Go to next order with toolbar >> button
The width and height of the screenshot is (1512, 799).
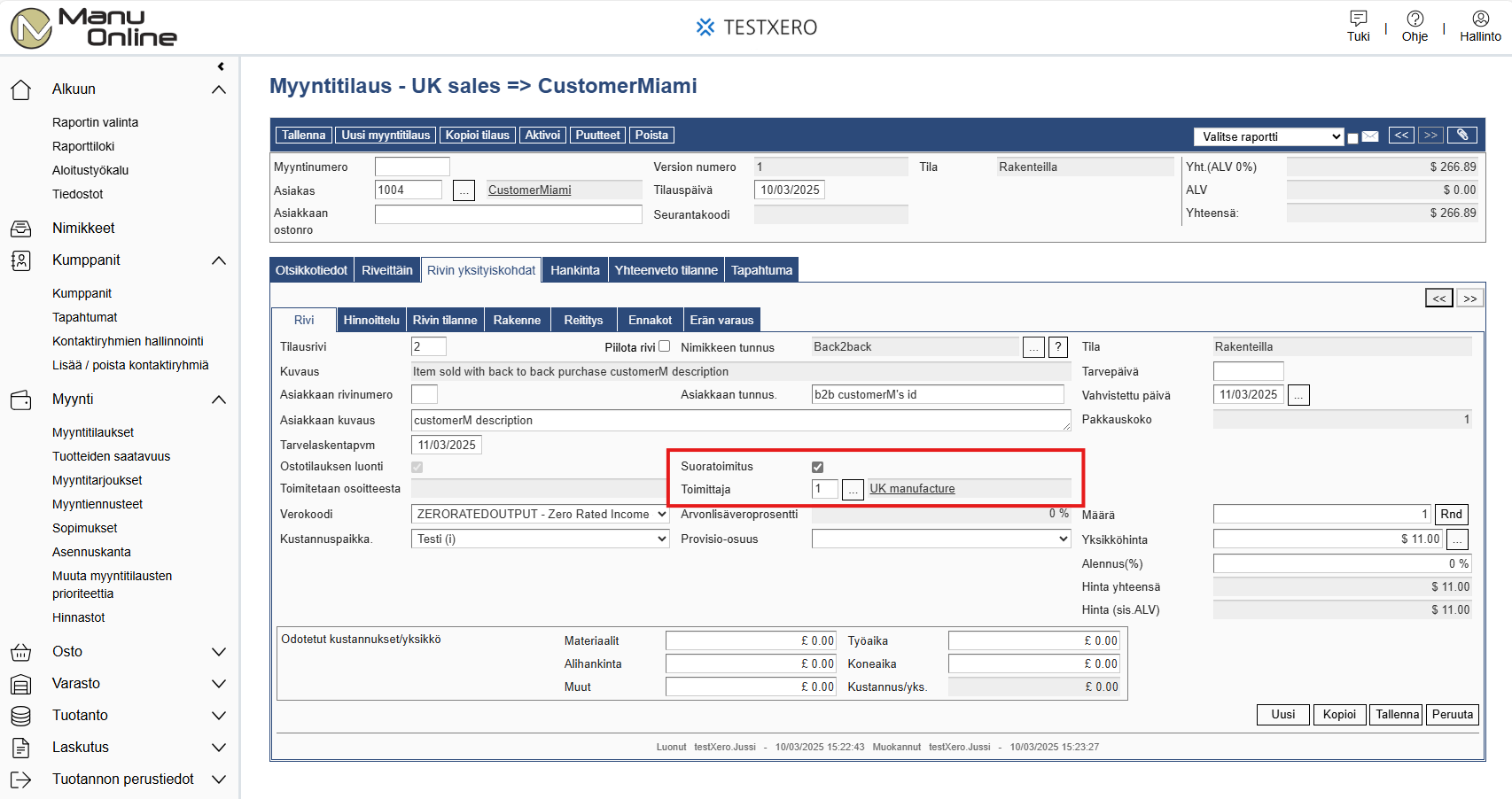pyautogui.click(x=1430, y=136)
